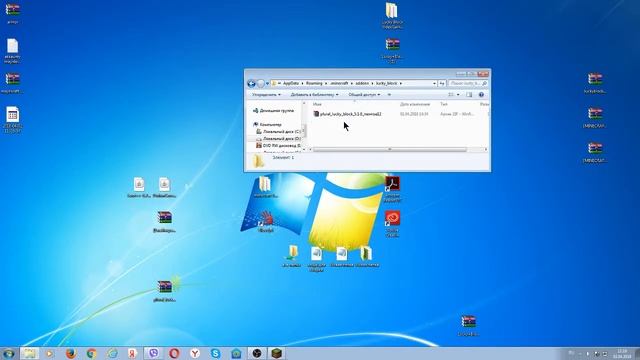
Task: Open the recent locations dropdown beside Forward
Action: (x=267, y=84)
